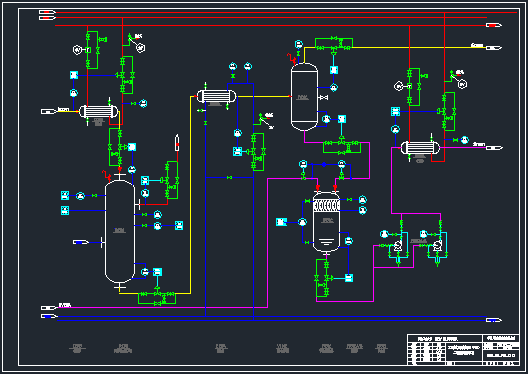Select cyan controller box left of right exchanger loop
Viewport: 528px width, 374px height.
[396, 111]
